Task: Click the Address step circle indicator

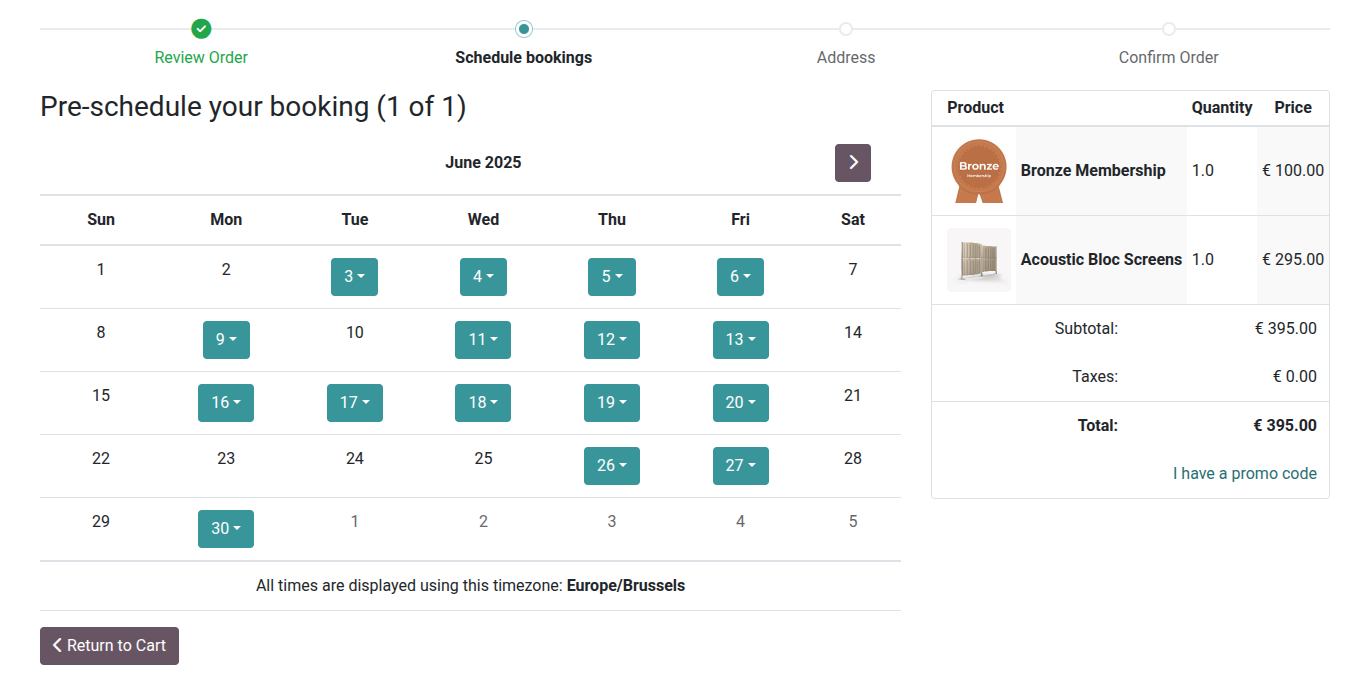Action: [x=846, y=29]
